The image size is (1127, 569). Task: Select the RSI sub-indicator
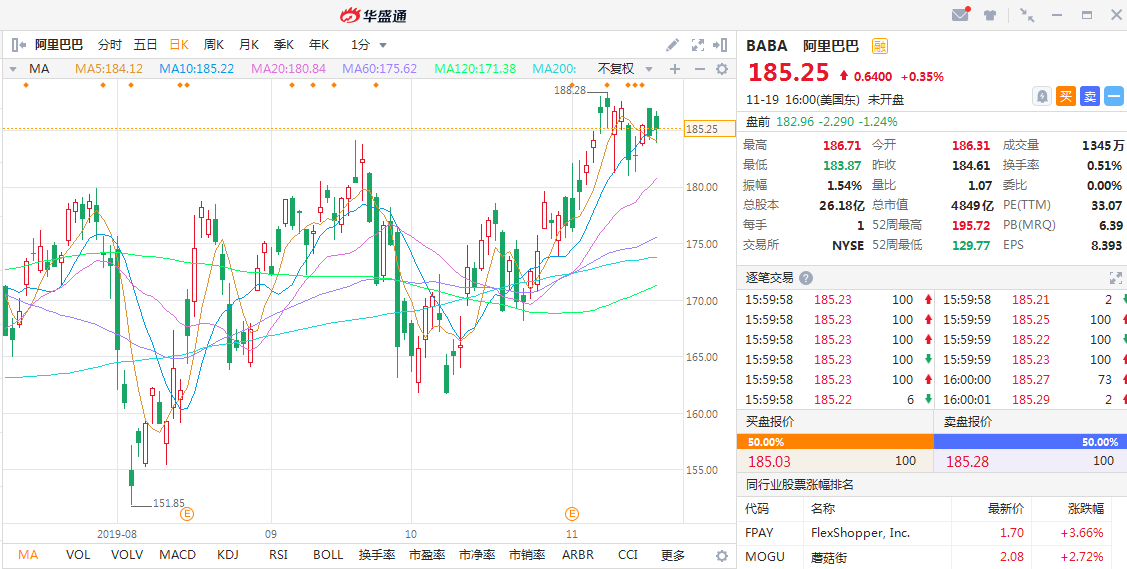tap(278, 555)
